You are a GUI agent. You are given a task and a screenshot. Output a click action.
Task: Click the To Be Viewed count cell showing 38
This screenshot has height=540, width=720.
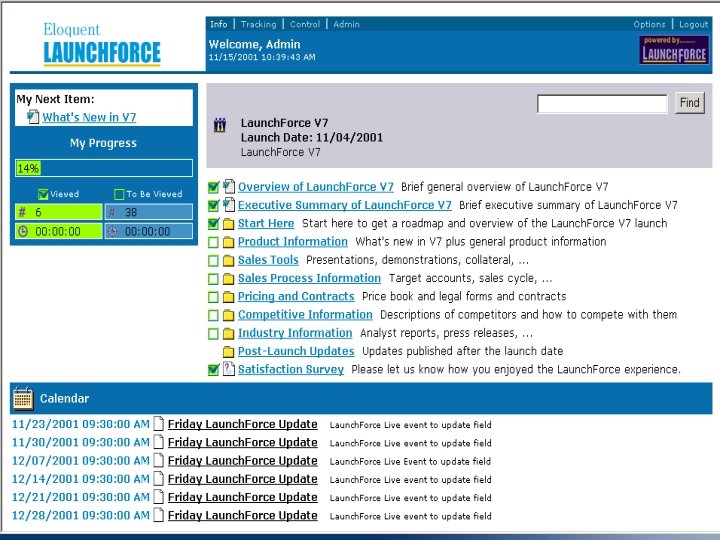149,212
